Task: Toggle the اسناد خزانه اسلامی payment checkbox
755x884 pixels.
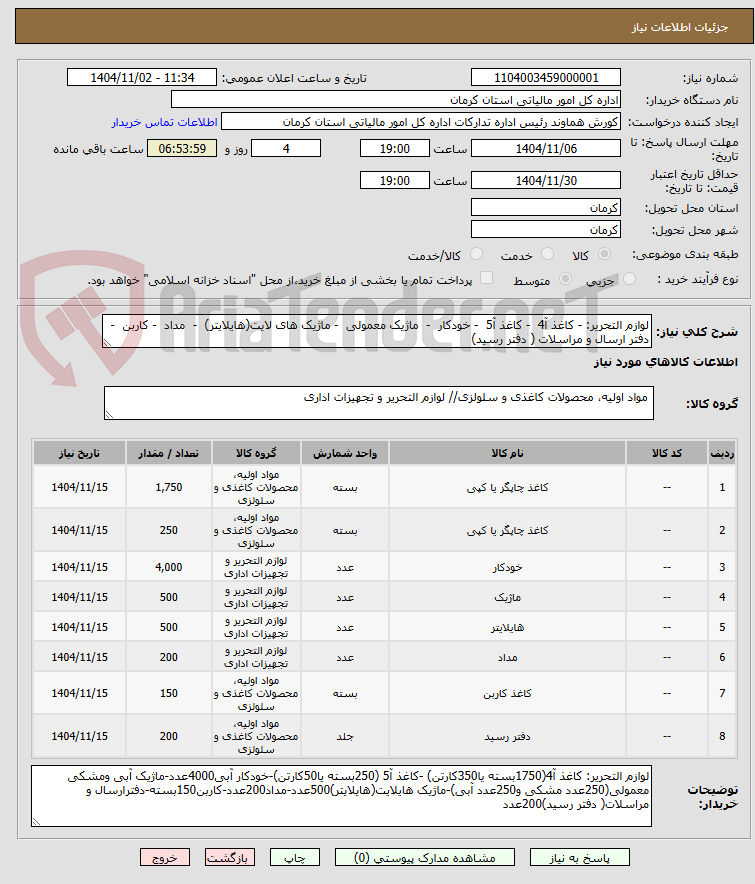Action: pos(486,278)
